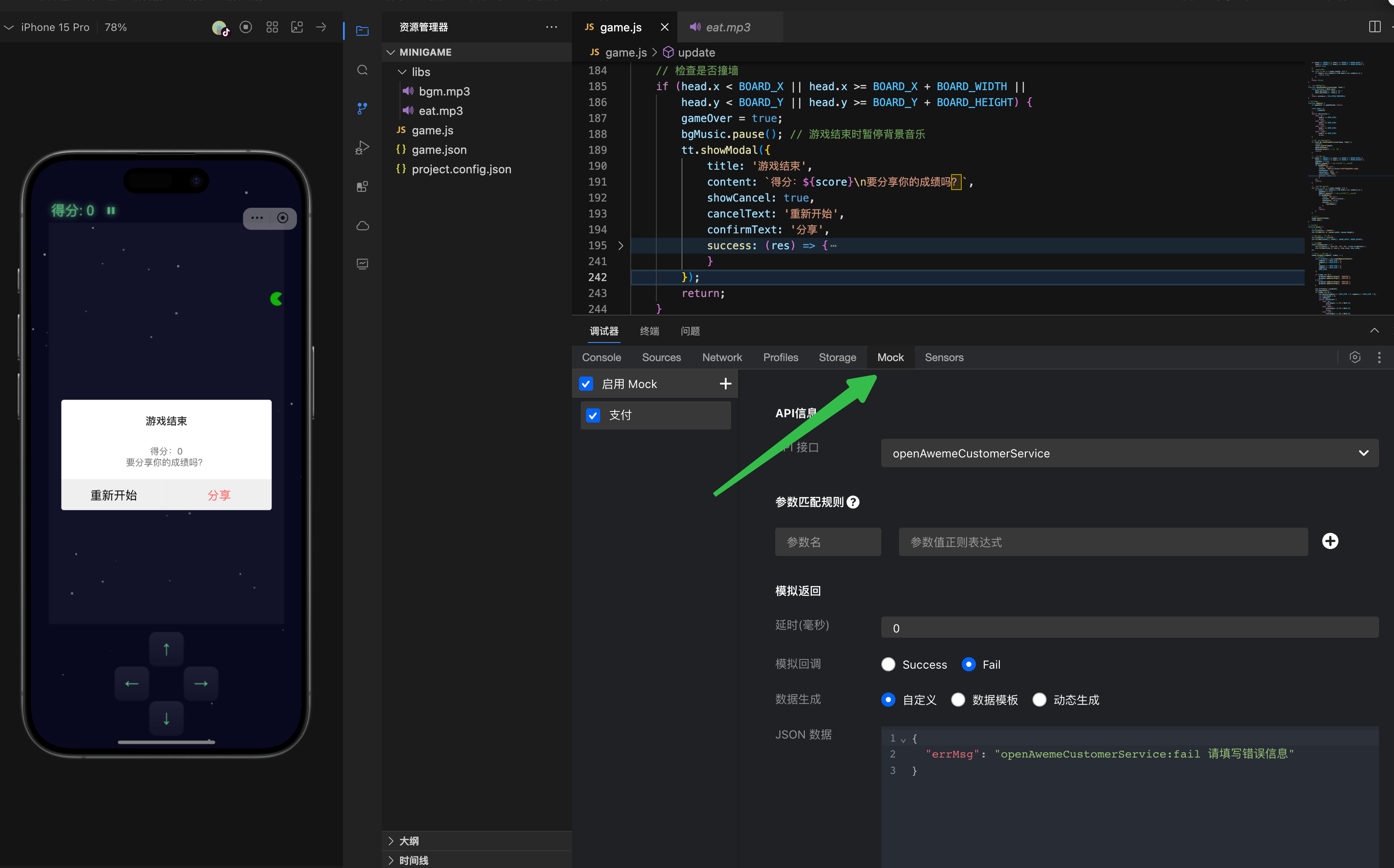Tap the left arrow game control
Viewport: 1394px width, 868px height.
pos(131,683)
